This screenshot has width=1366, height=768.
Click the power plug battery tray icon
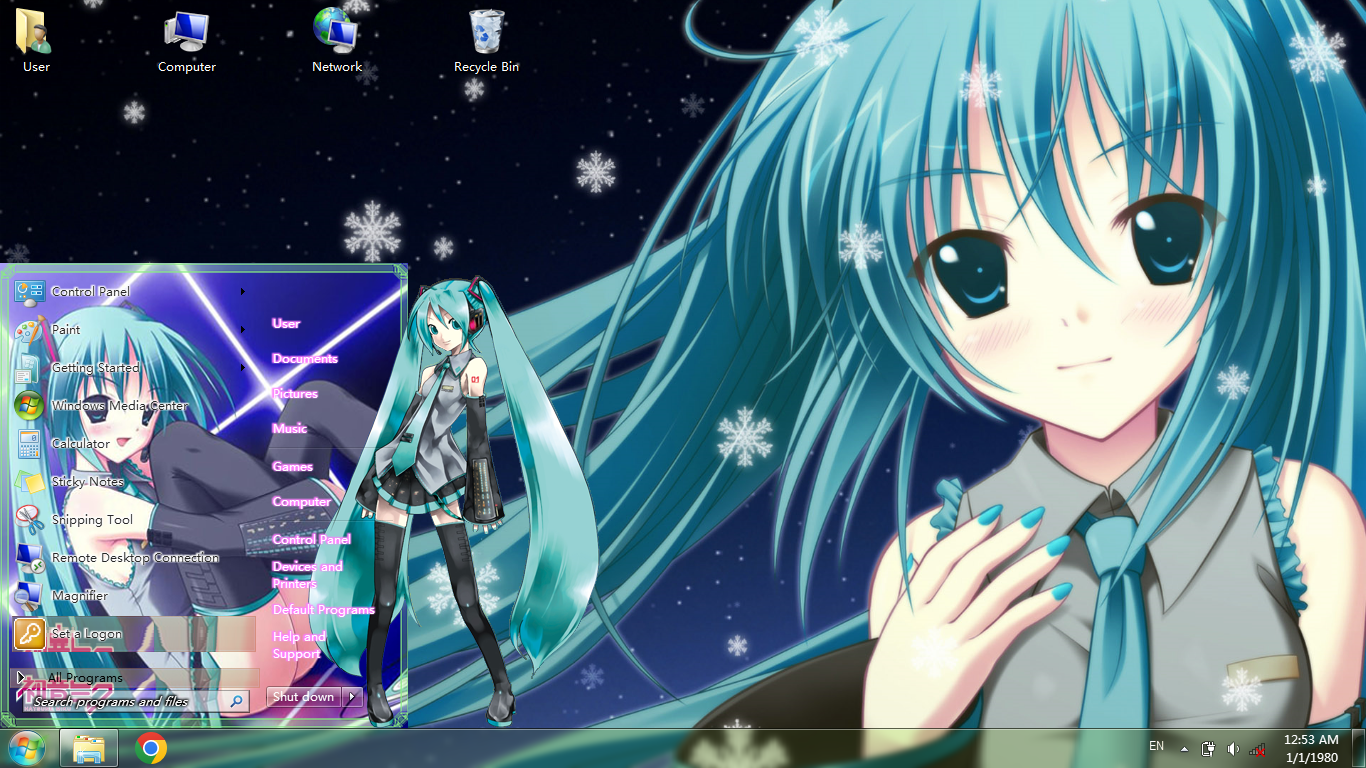coord(1208,748)
